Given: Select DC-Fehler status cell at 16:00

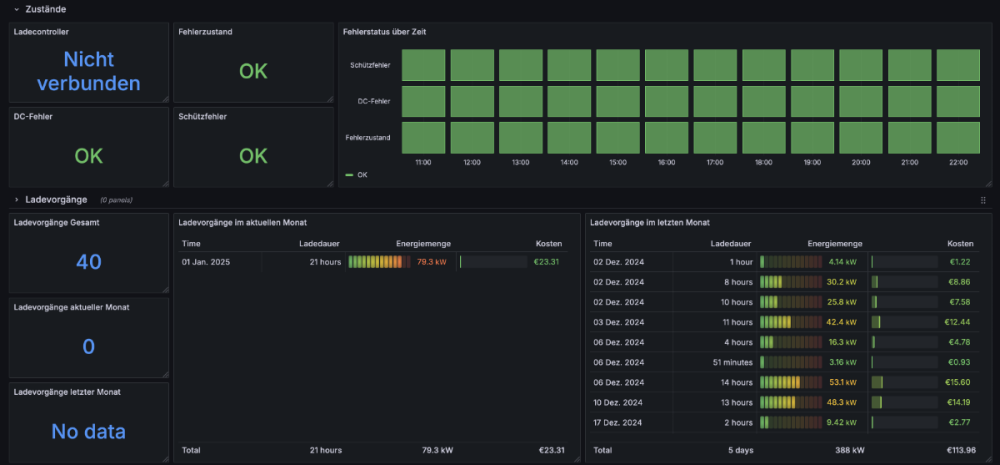Looking at the screenshot, I should pos(666,101).
